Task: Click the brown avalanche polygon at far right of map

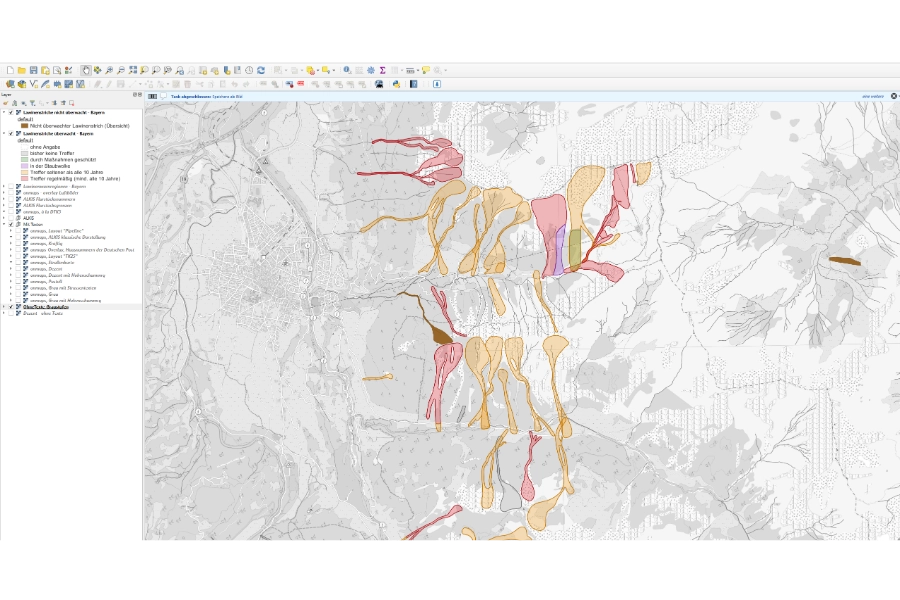Action: click(x=845, y=261)
